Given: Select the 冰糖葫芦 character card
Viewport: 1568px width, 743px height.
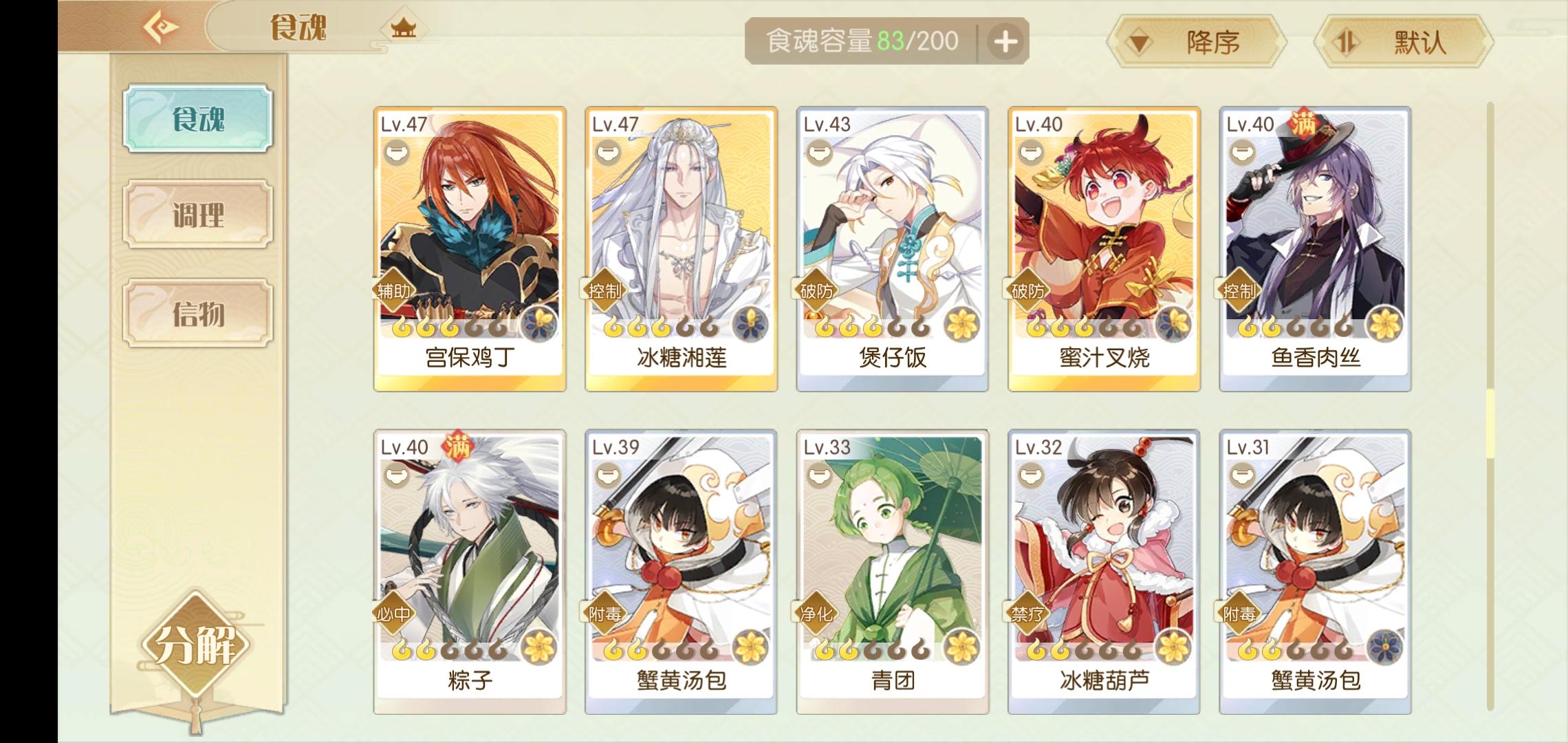Looking at the screenshot, I should point(1104,572).
